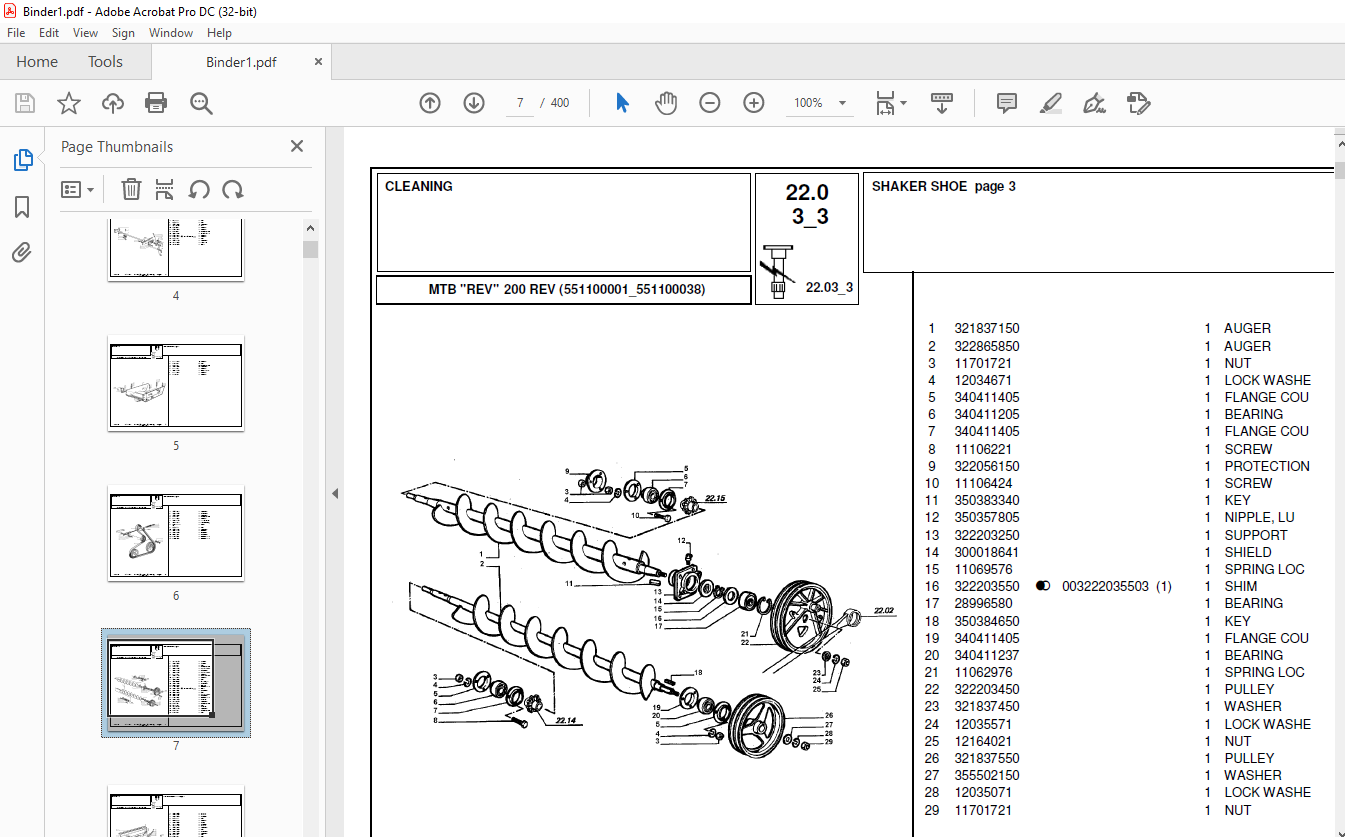1345x837 pixels.
Task: Click part number 321837150
Action: [x=987, y=328]
